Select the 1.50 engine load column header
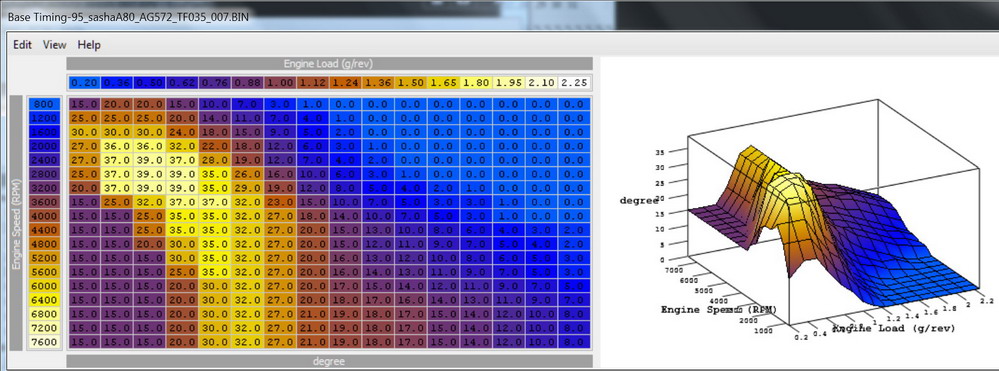Viewport: 999px width, 371px height. tap(410, 83)
